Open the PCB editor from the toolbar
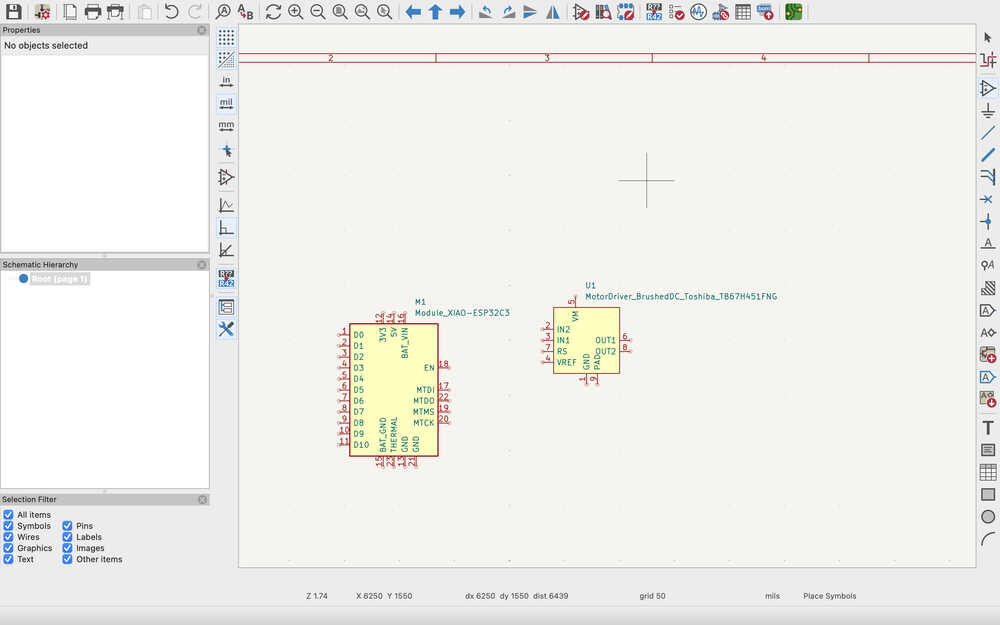 (x=793, y=12)
